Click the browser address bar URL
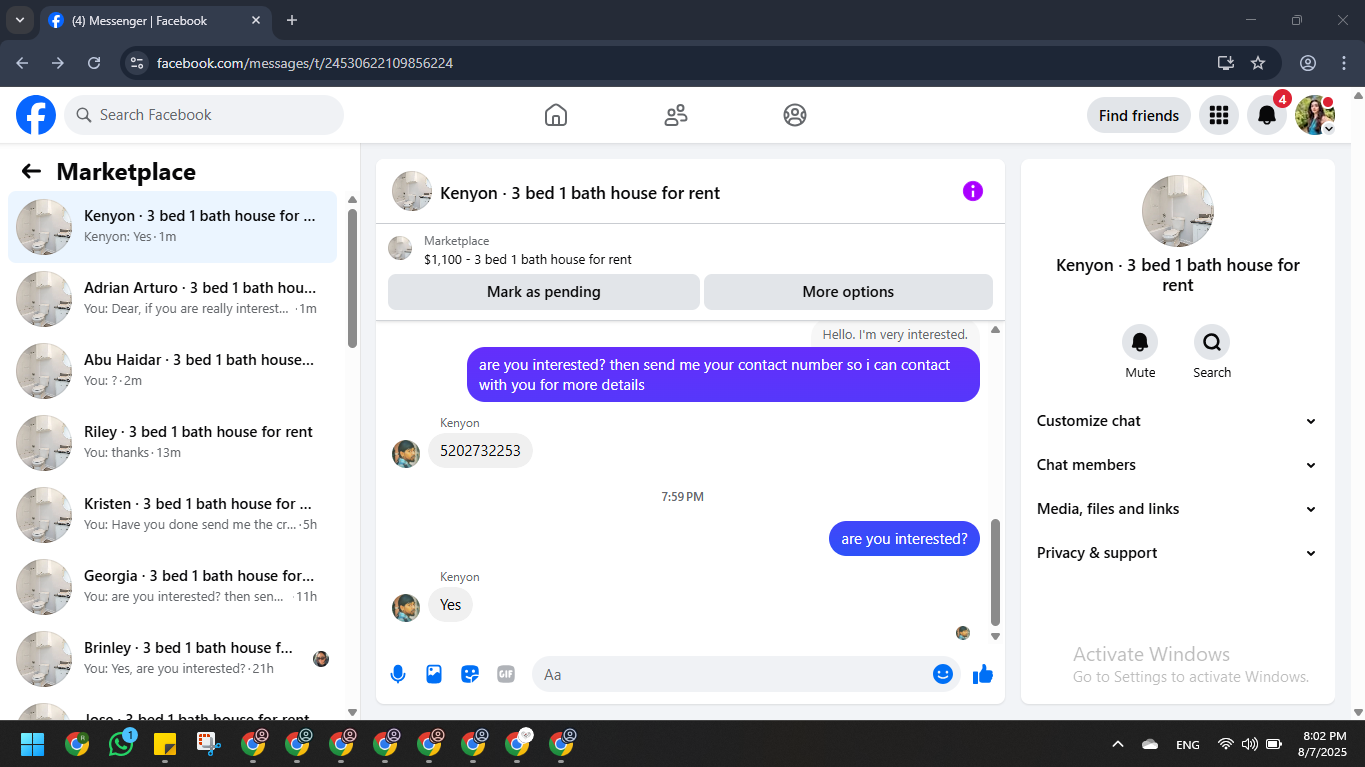Image resolution: width=1365 pixels, height=767 pixels. (305, 63)
